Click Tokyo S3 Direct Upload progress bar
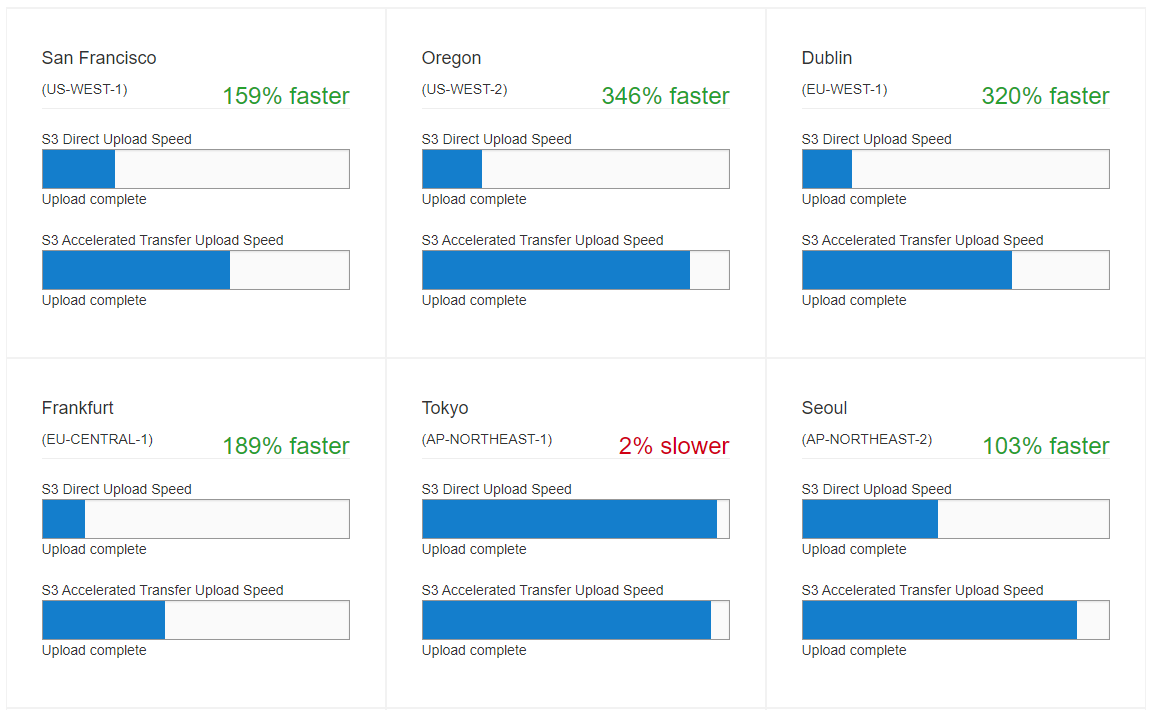The width and height of the screenshot is (1151, 710). [575, 519]
